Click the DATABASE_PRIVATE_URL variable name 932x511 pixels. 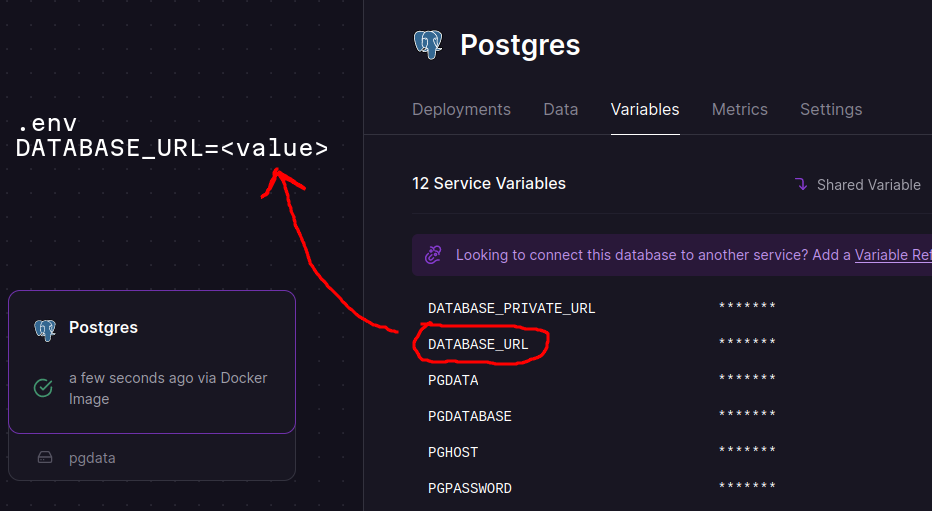pos(511,308)
